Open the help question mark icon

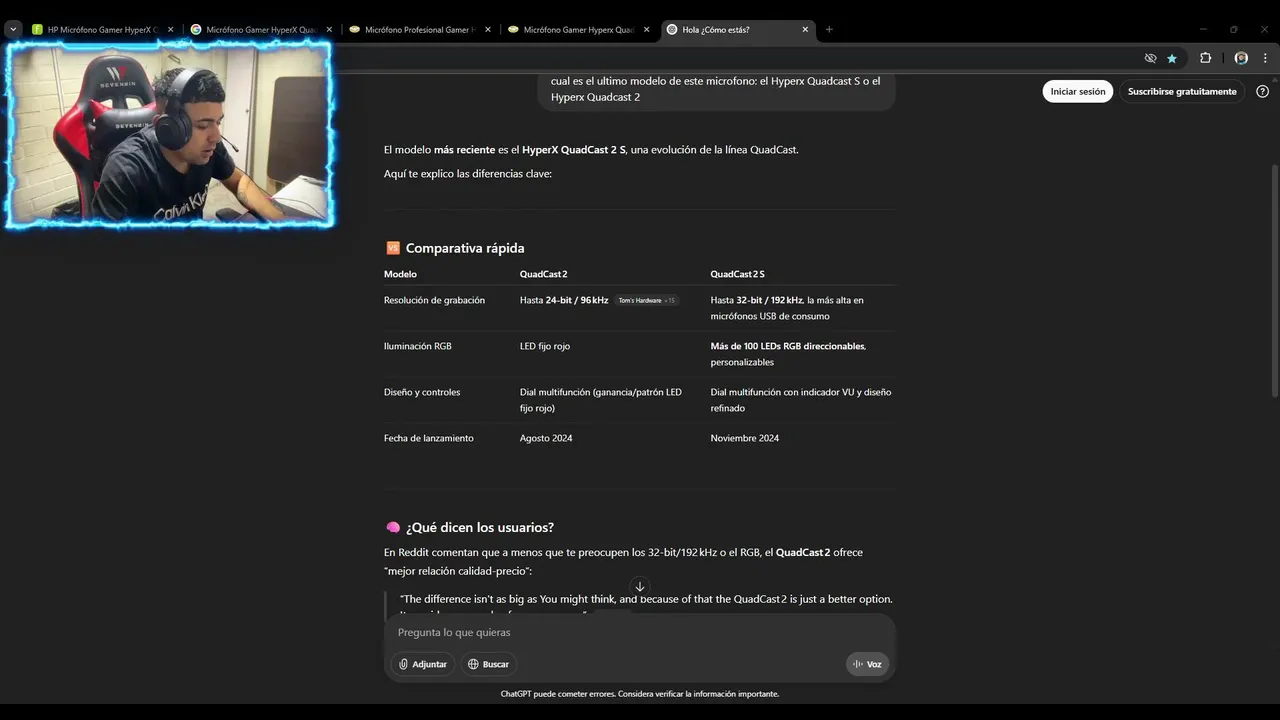coord(1262,91)
